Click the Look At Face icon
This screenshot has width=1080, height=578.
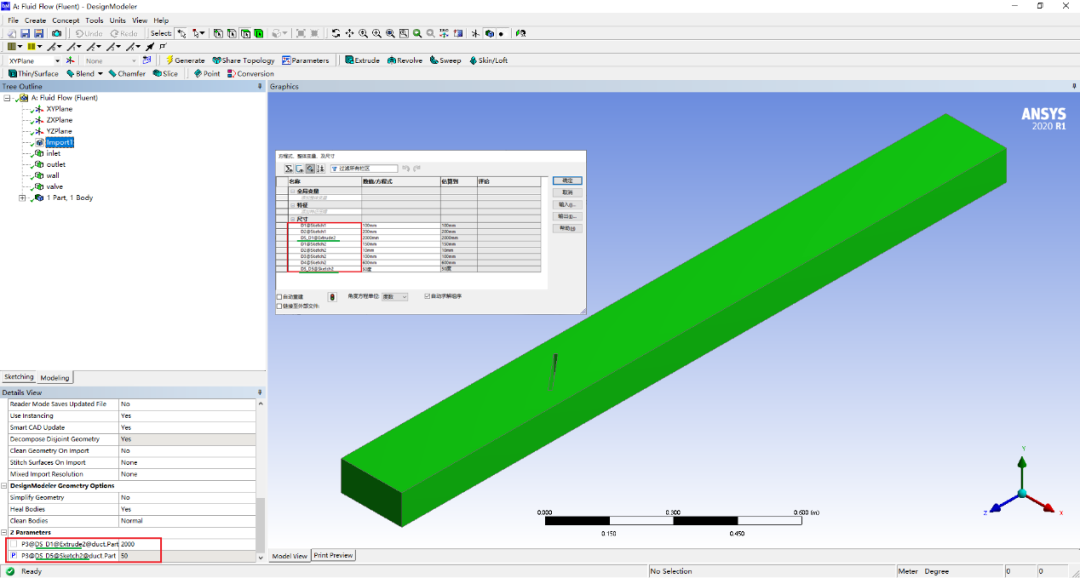click(458, 33)
